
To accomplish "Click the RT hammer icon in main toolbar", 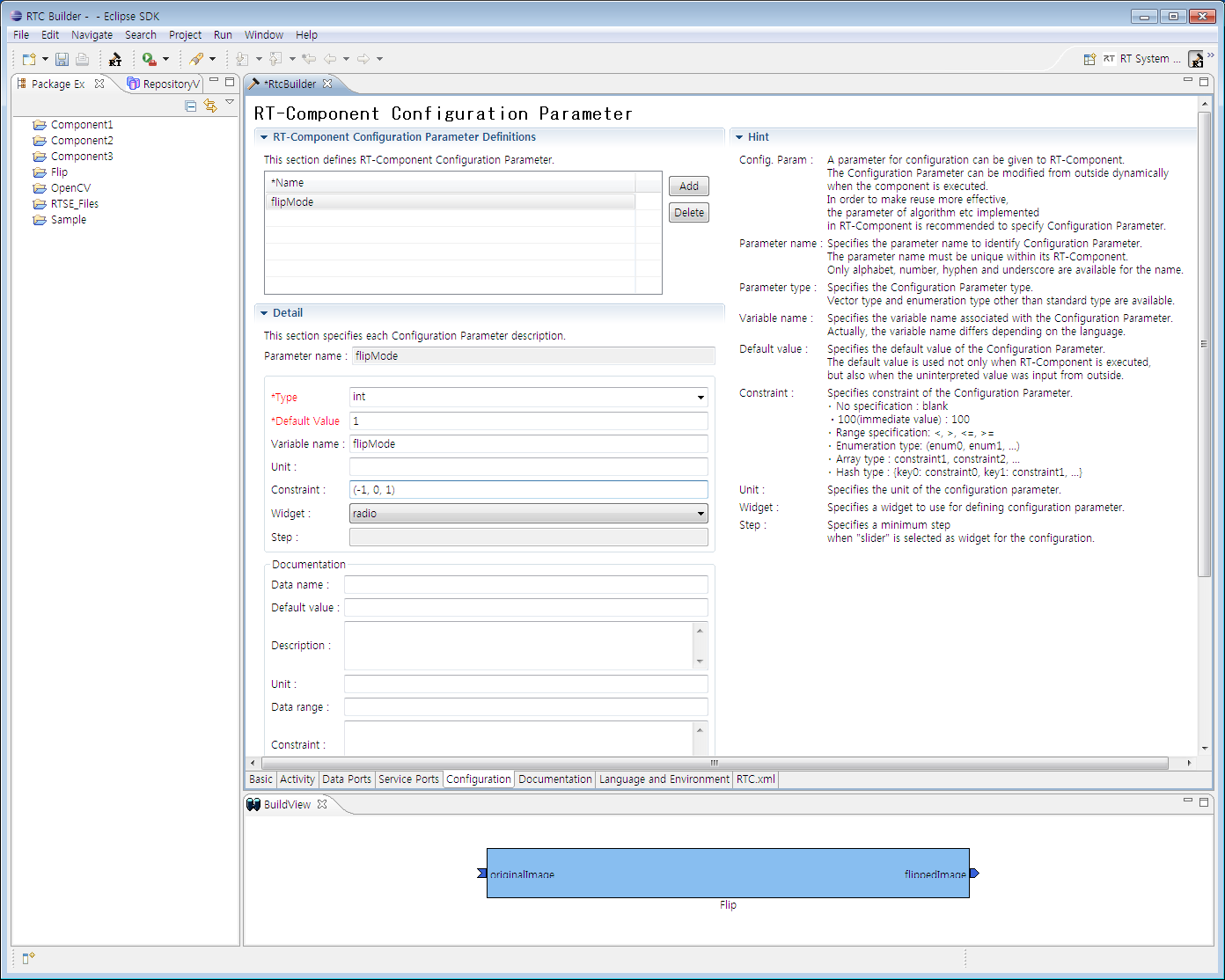I will tap(115, 59).
